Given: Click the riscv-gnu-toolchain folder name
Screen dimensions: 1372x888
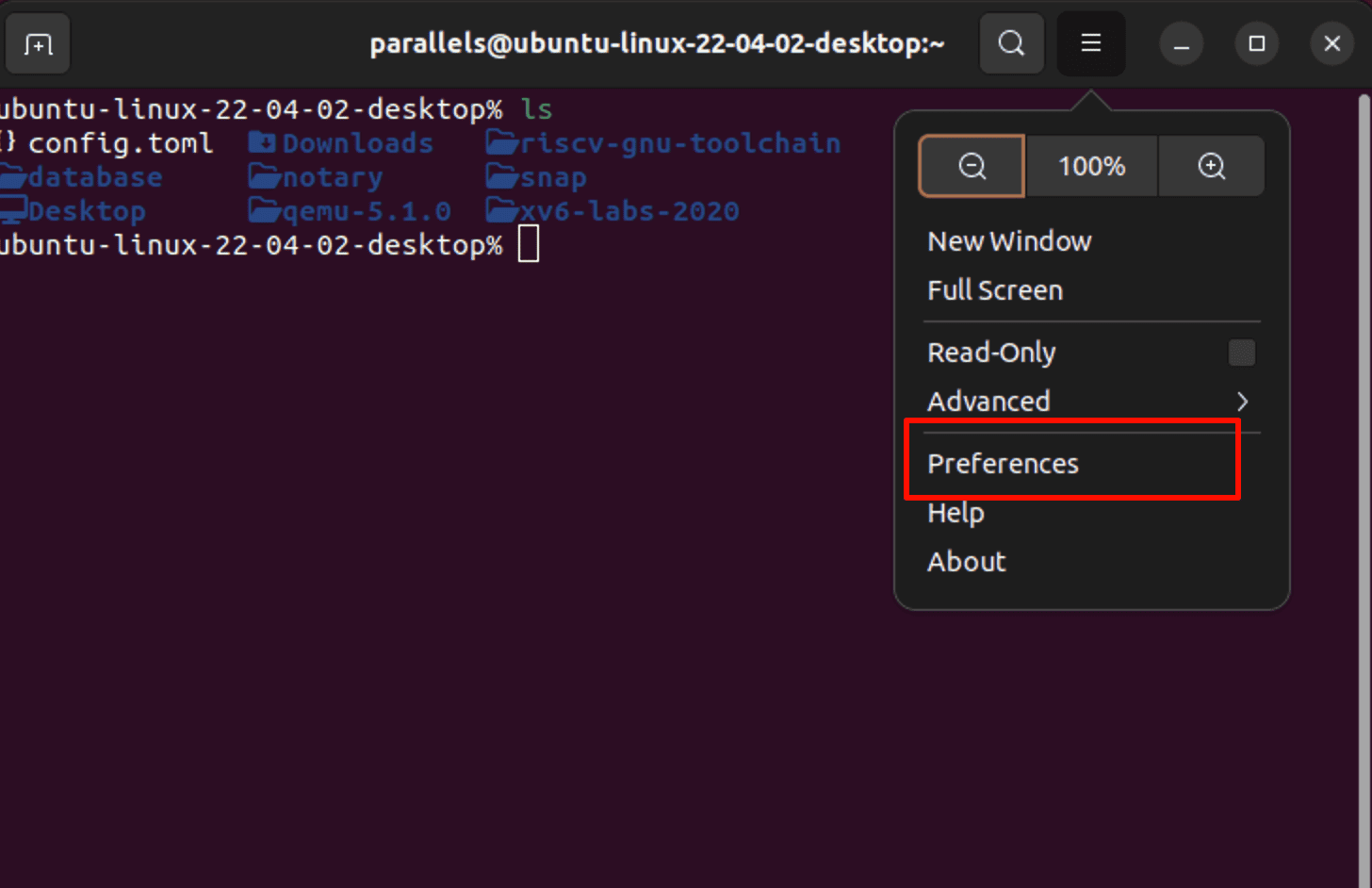Looking at the screenshot, I should pos(679,143).
